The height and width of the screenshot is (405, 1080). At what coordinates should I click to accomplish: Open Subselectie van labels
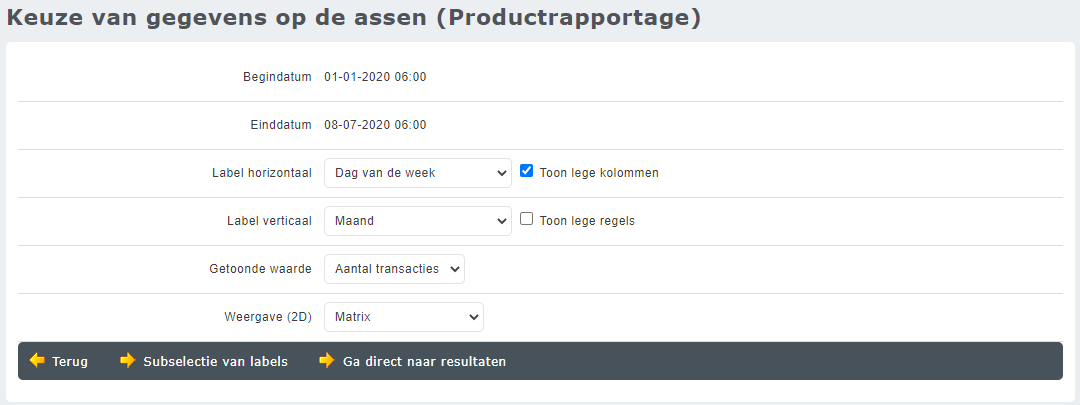[x=215, y=362]
